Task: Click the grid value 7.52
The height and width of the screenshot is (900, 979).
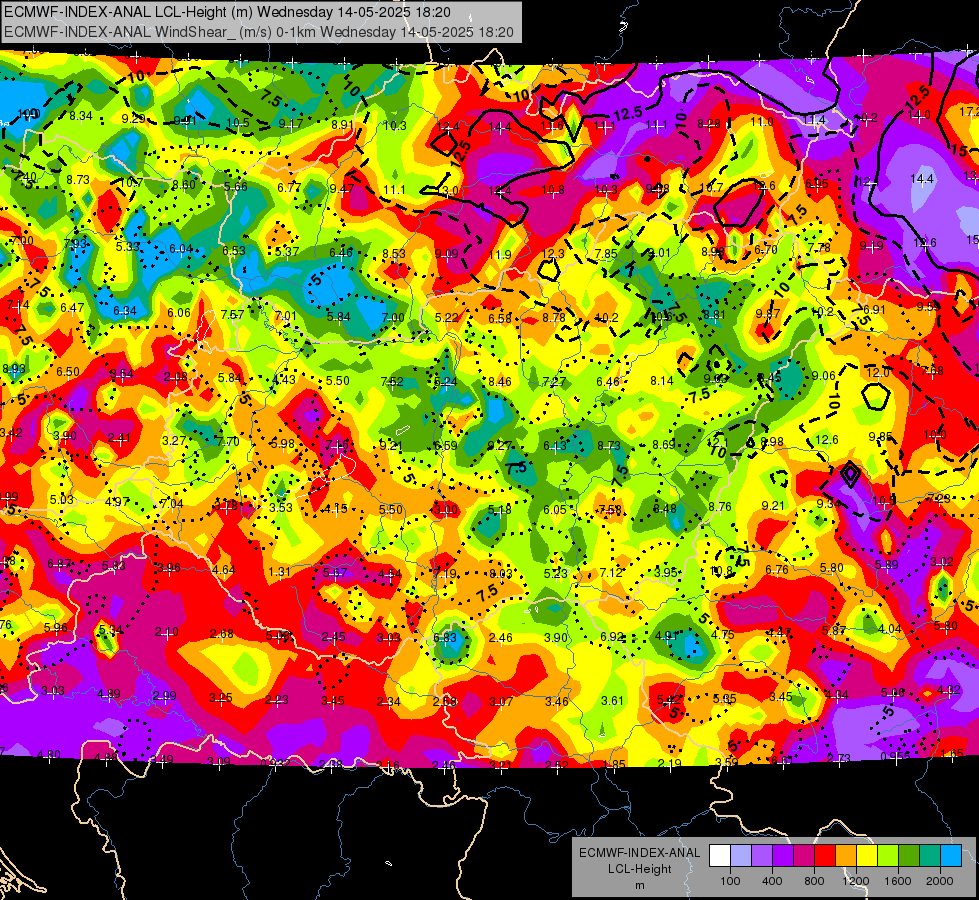Action: tap(391, 381)
